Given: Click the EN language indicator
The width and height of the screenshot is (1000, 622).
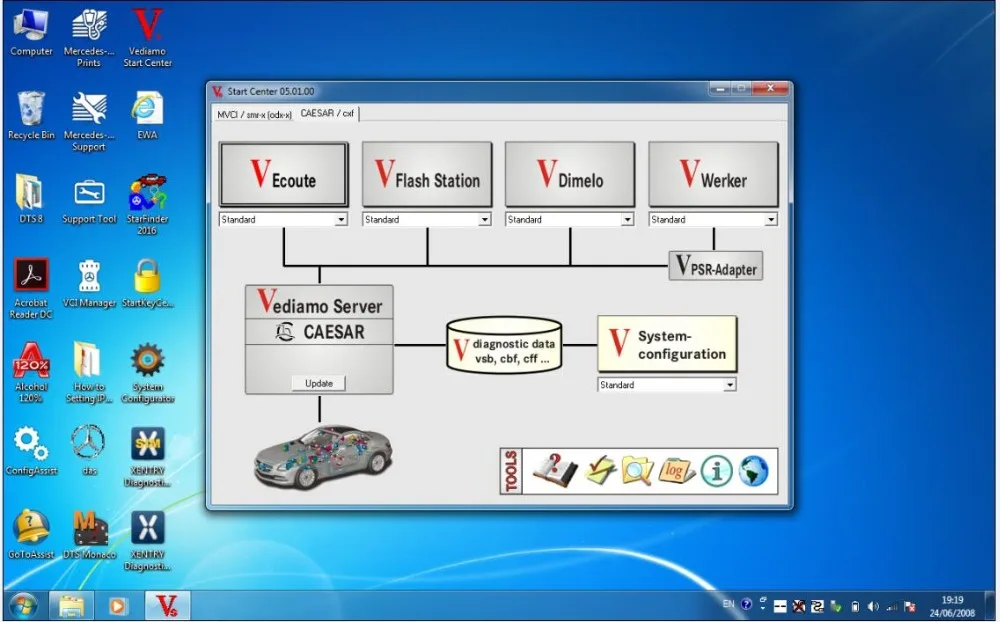Looking at the screenshot, I should pos(728,603).
